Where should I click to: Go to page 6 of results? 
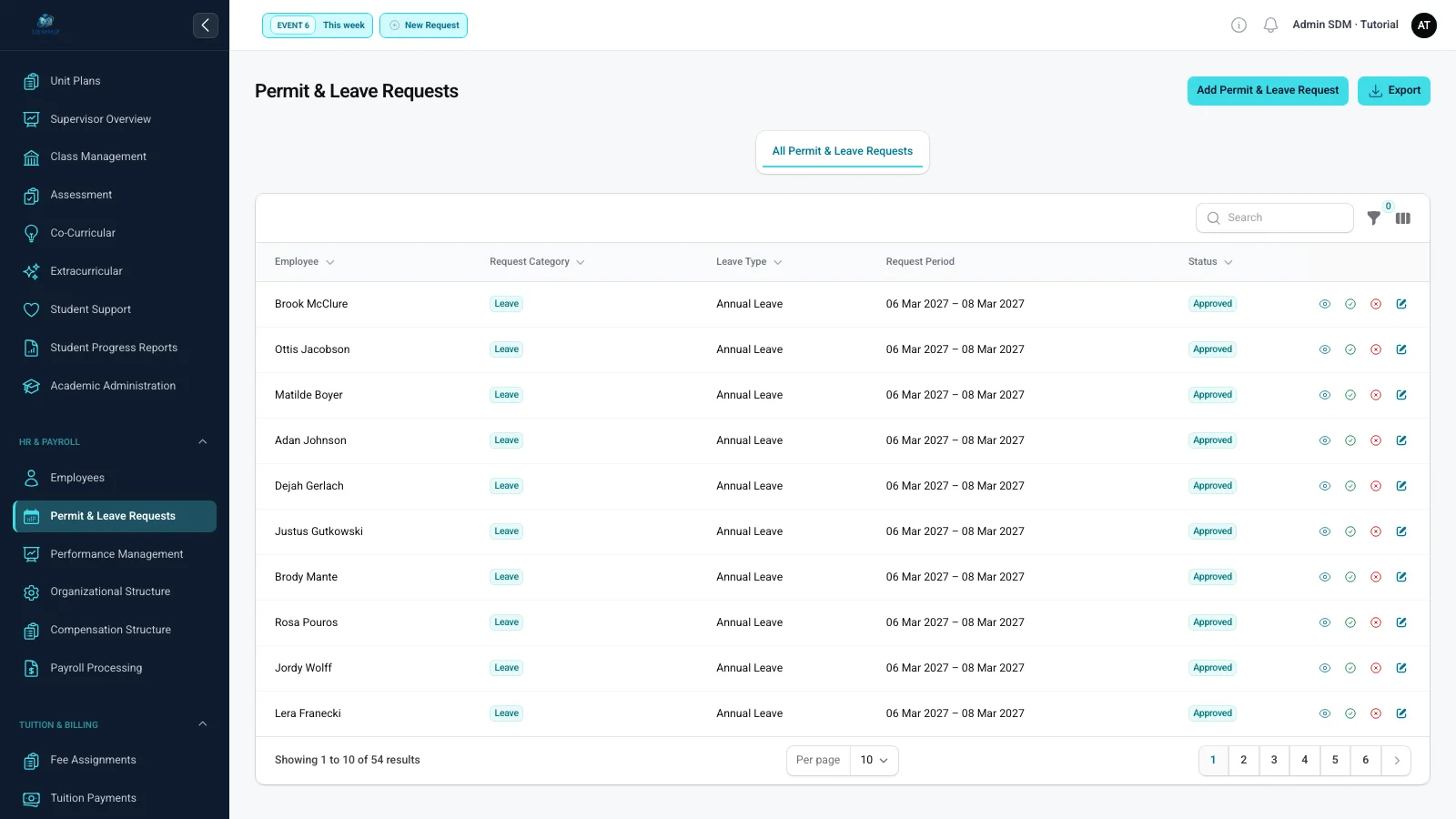(x=1366, y=761)
